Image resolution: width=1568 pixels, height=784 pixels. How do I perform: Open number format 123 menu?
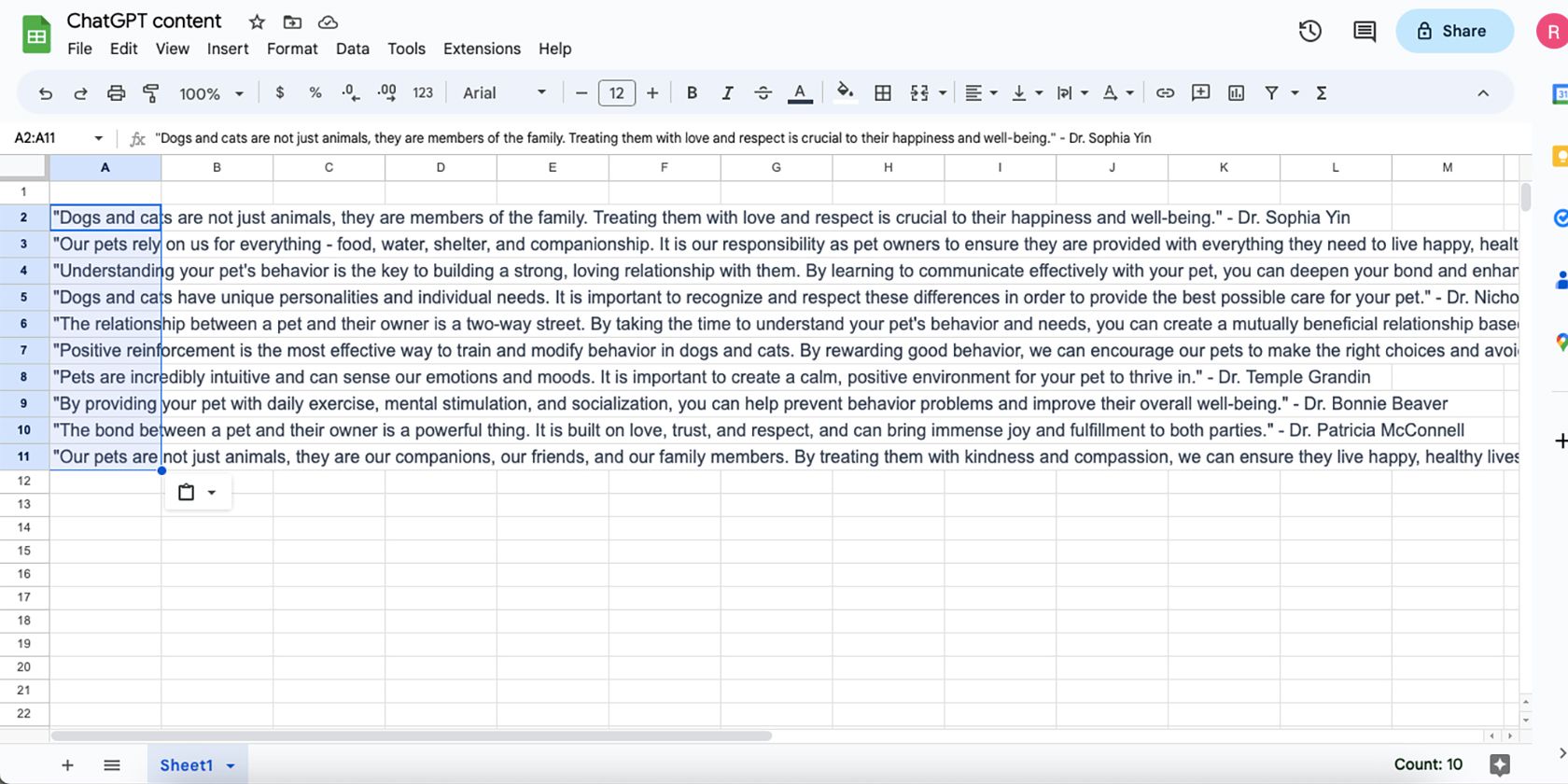tap(423, 92)
